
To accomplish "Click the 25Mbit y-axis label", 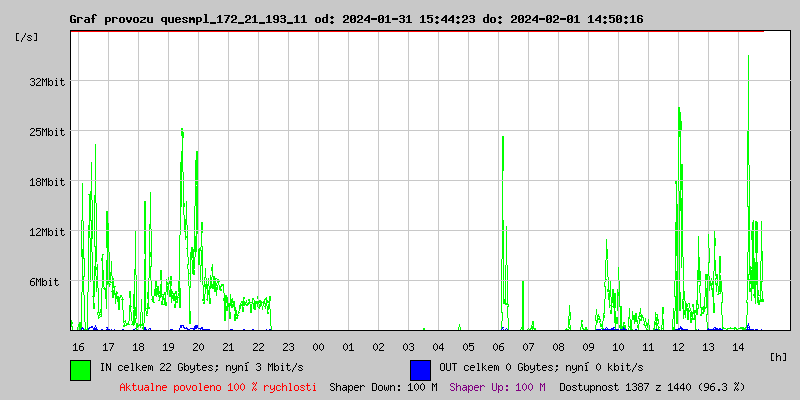I will (46, 132).
